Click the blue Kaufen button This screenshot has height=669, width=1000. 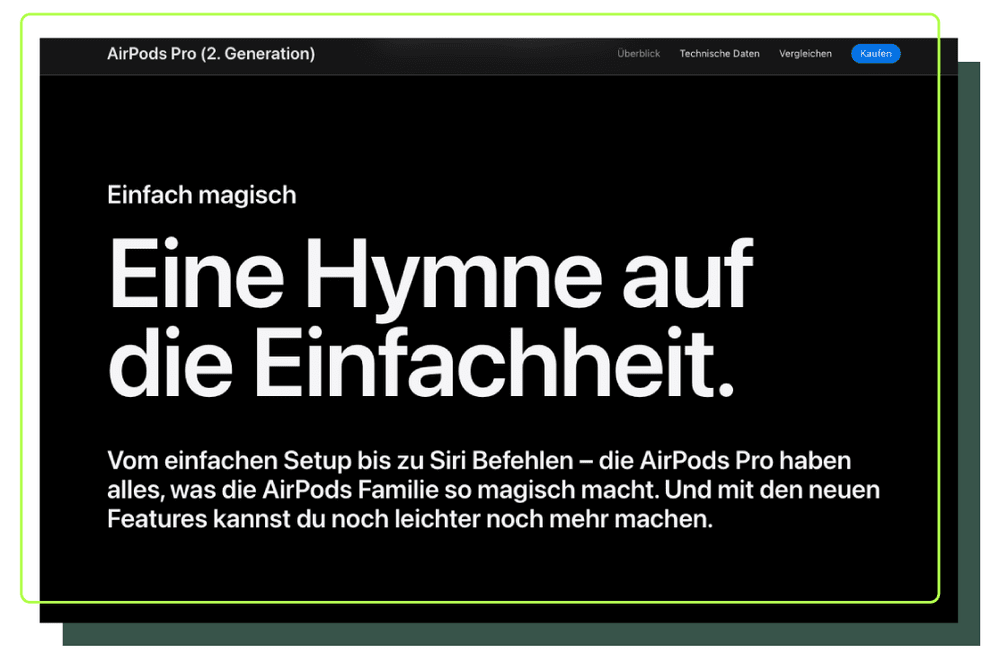point(875,54)
